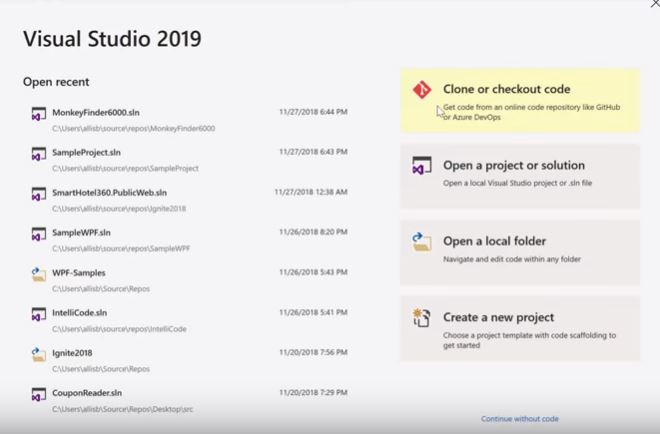Click Continue without code link
660x434 pixels.
[520, 419]
